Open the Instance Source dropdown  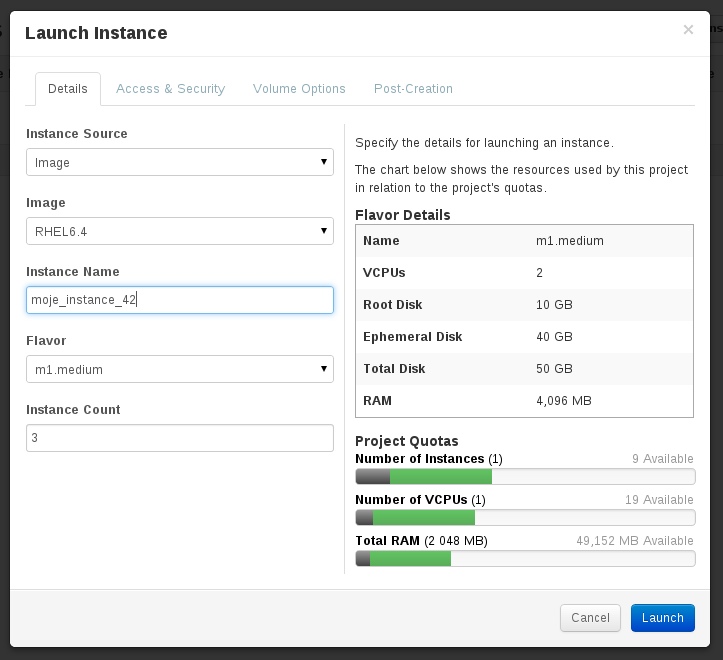[180, 162]
